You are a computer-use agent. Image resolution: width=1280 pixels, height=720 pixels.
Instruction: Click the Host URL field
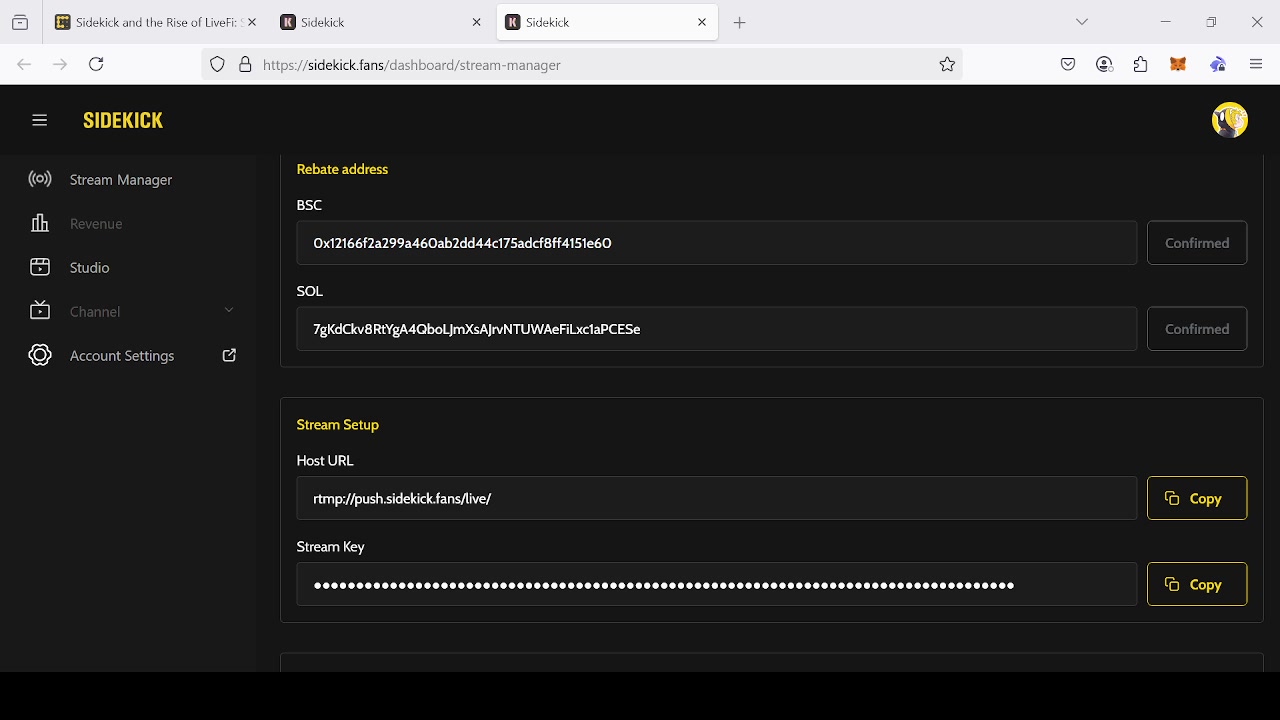tap(717, 498)
